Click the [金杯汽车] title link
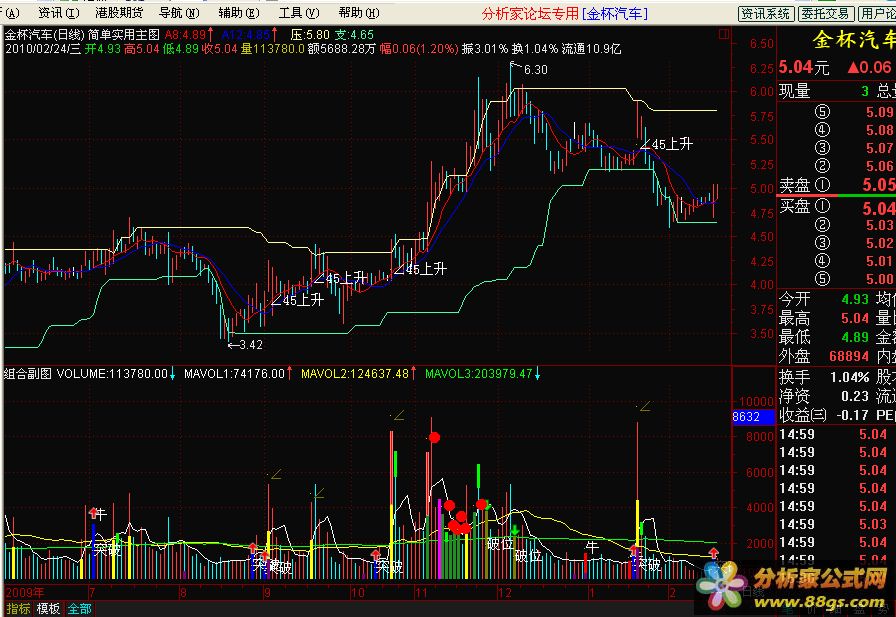This screenshot has height=617, width=896. click(x=615, y=14)
